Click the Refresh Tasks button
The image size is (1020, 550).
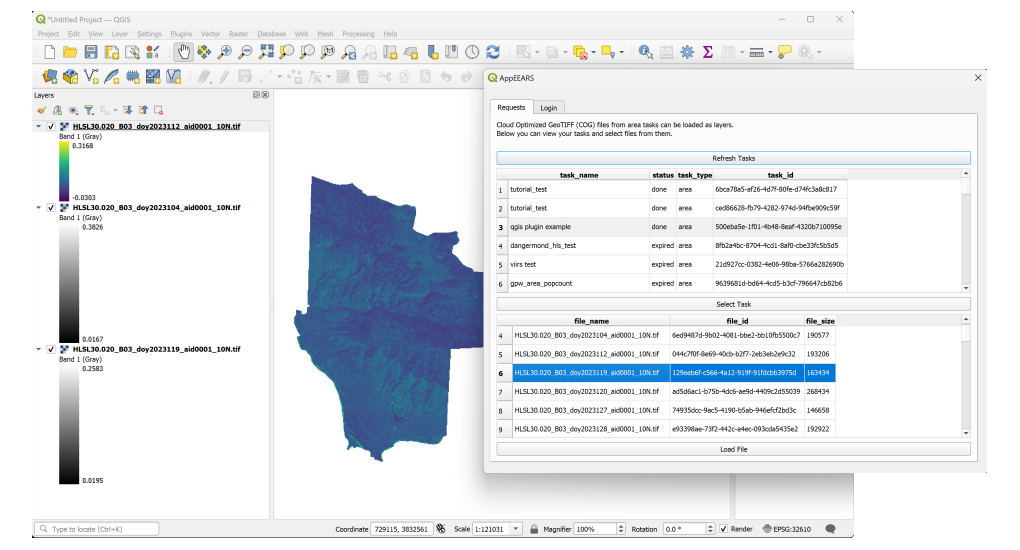click(733, 158)
